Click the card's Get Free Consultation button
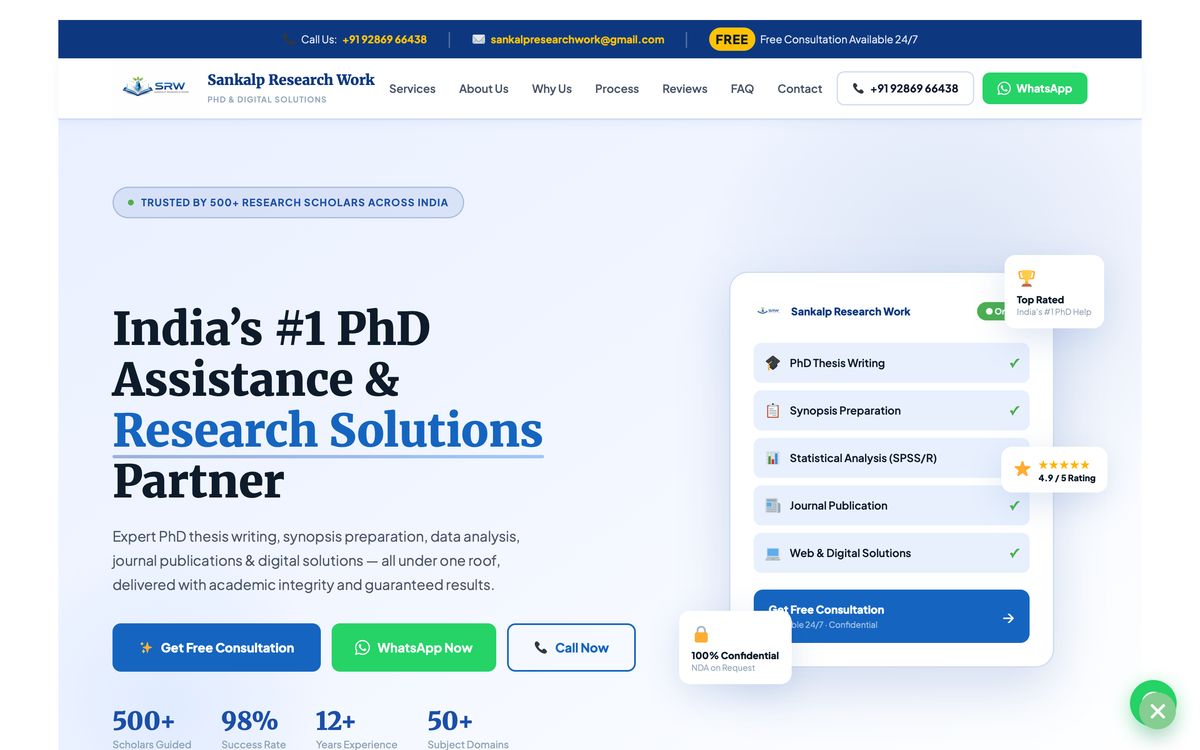The image size is (1200, 750). 891,616
